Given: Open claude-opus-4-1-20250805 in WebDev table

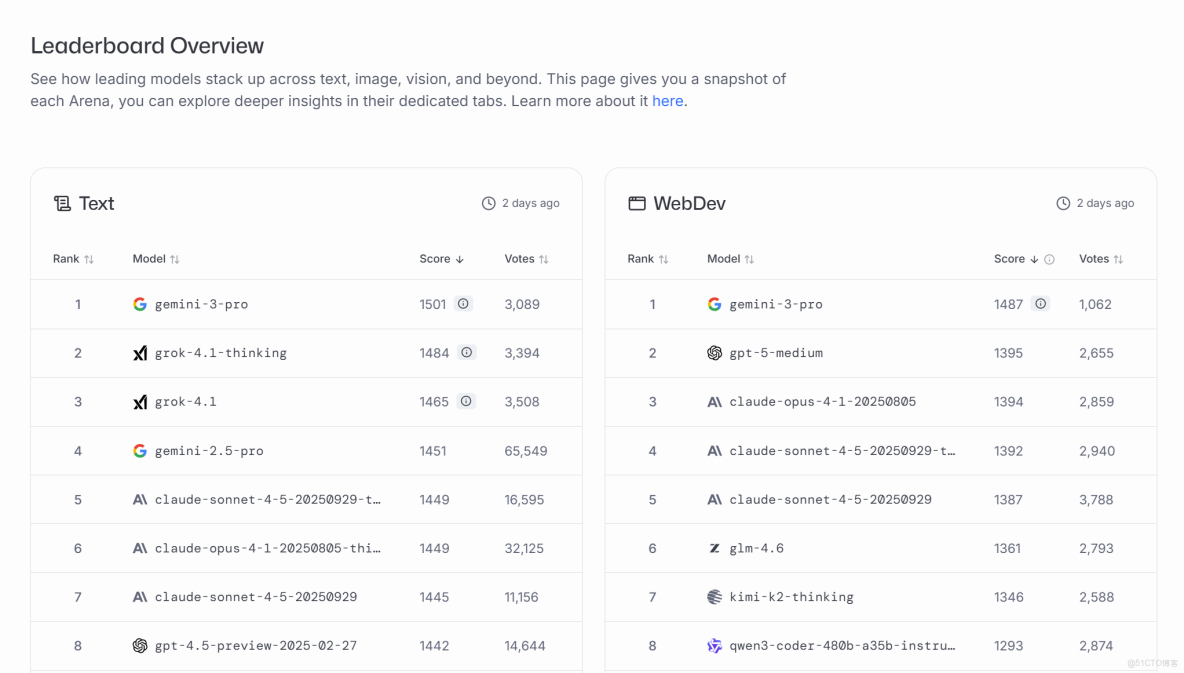Looking at the screenshot, I should (x=822, y=402).
